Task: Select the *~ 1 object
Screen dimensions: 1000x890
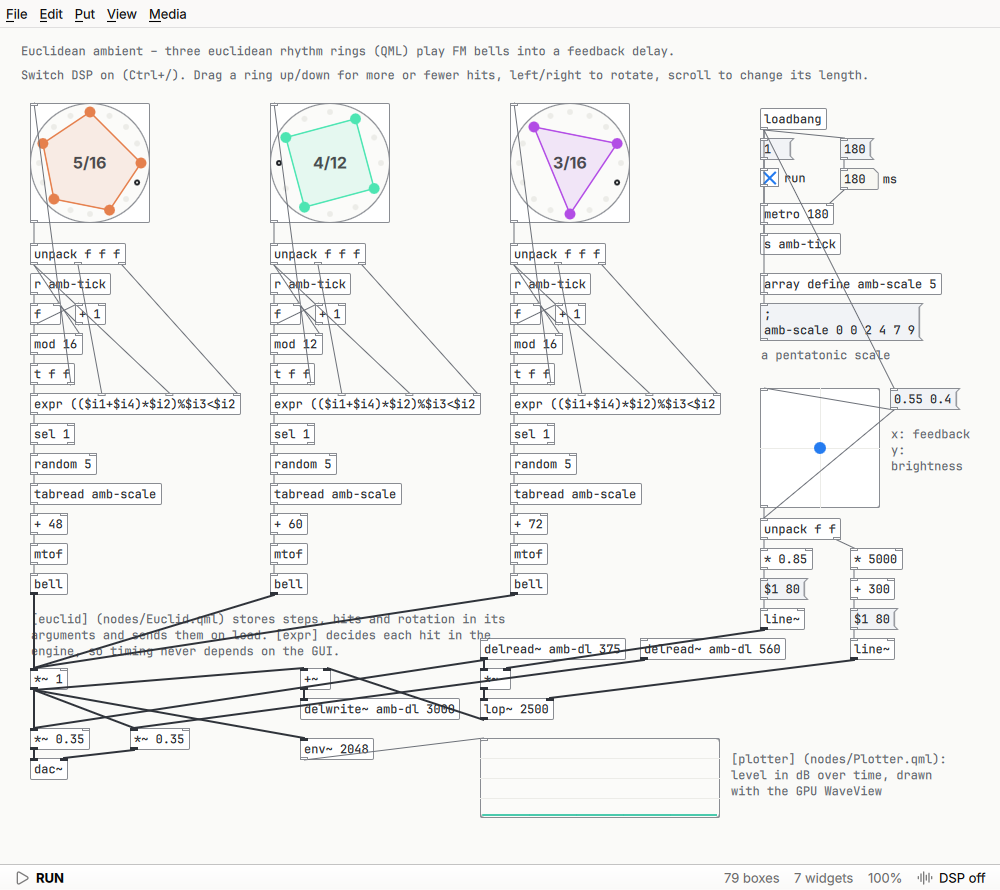Action: click(49, 679)
